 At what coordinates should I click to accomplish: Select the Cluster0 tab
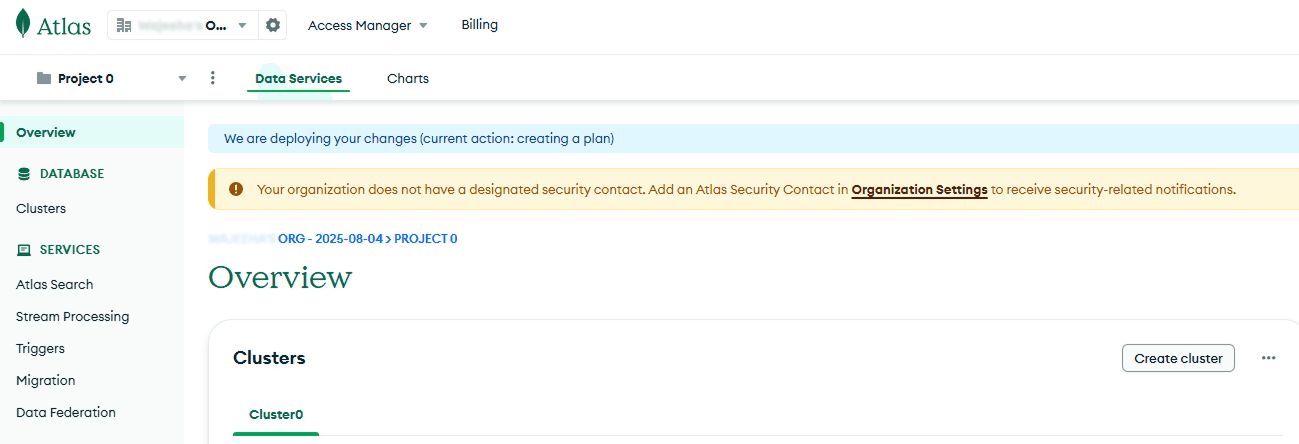pos(276,414)
